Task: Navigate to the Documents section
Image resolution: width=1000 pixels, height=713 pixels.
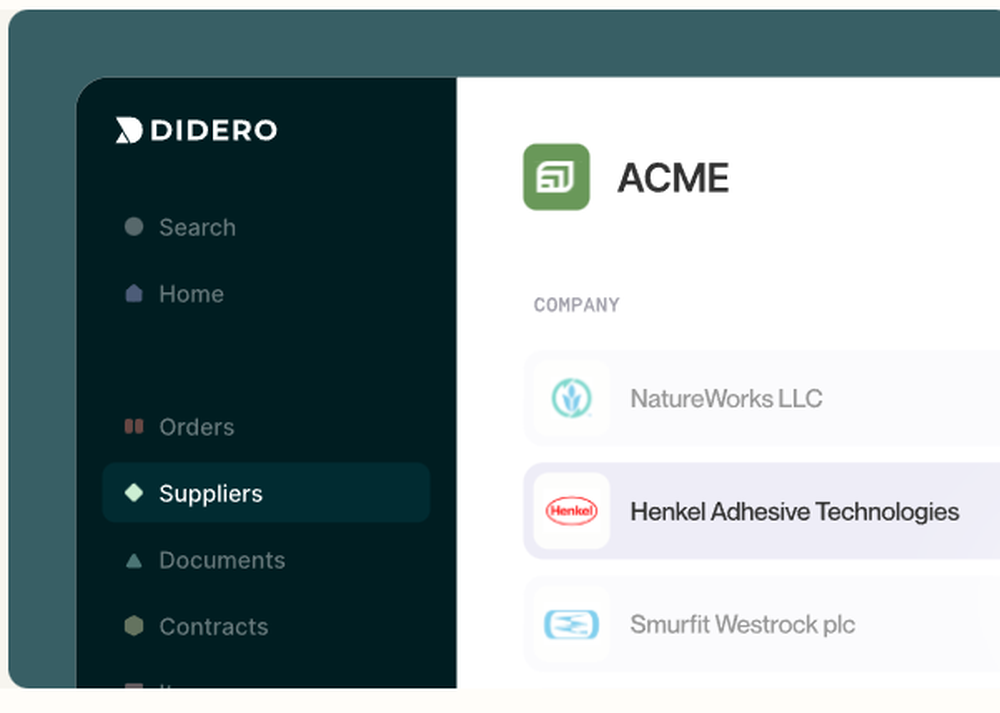Action: tap(221, 560)
